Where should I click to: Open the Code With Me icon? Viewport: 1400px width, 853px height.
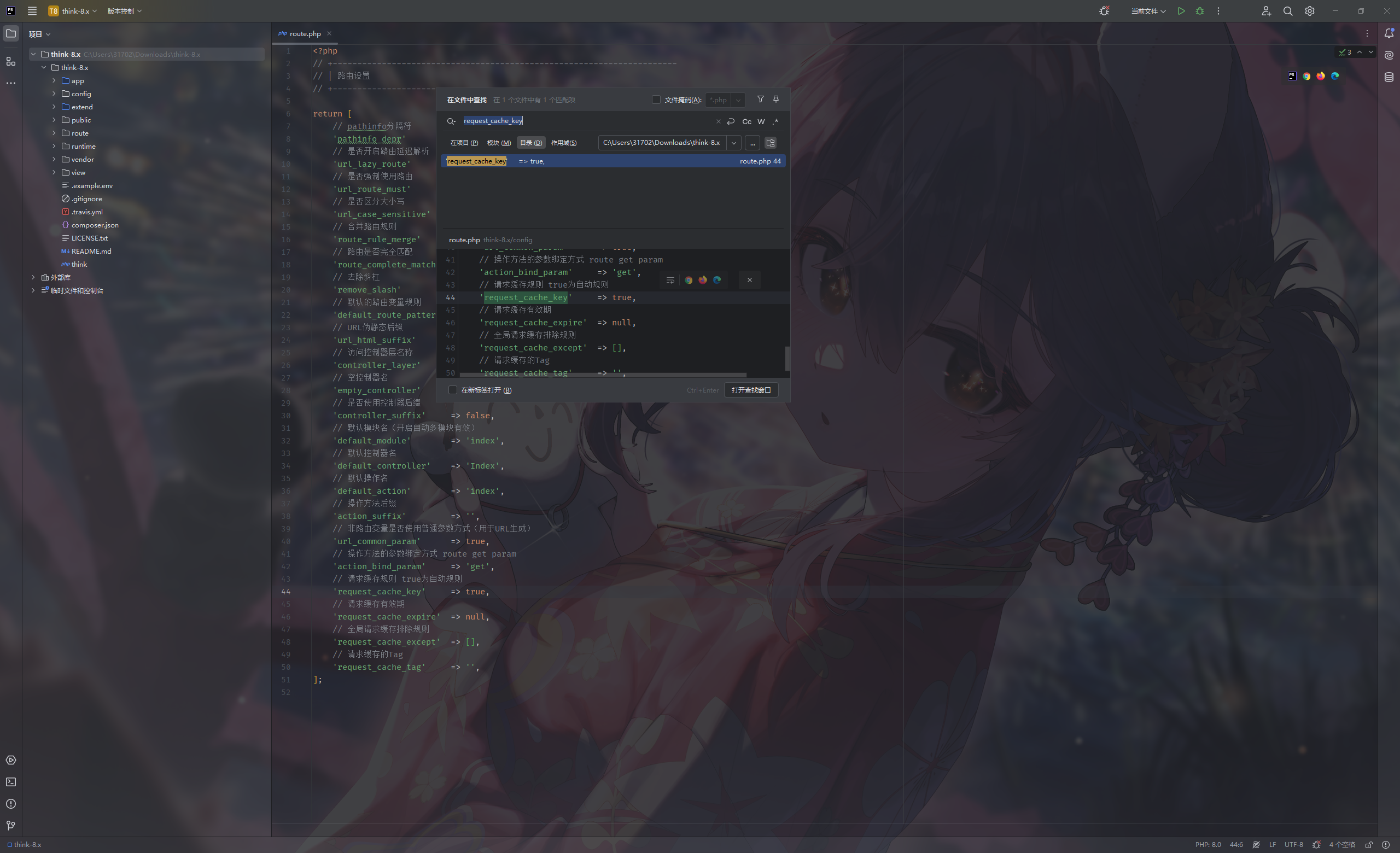click(x=1266, y=11)
